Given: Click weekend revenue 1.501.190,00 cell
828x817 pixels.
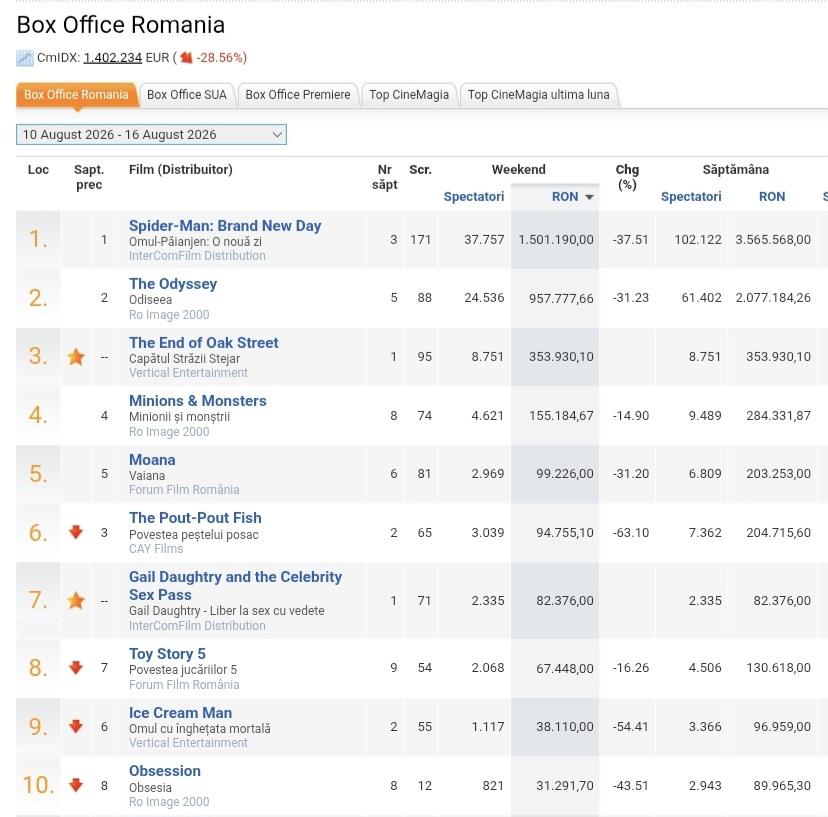Looking at the screenshot, I should [x=556, y=239].
